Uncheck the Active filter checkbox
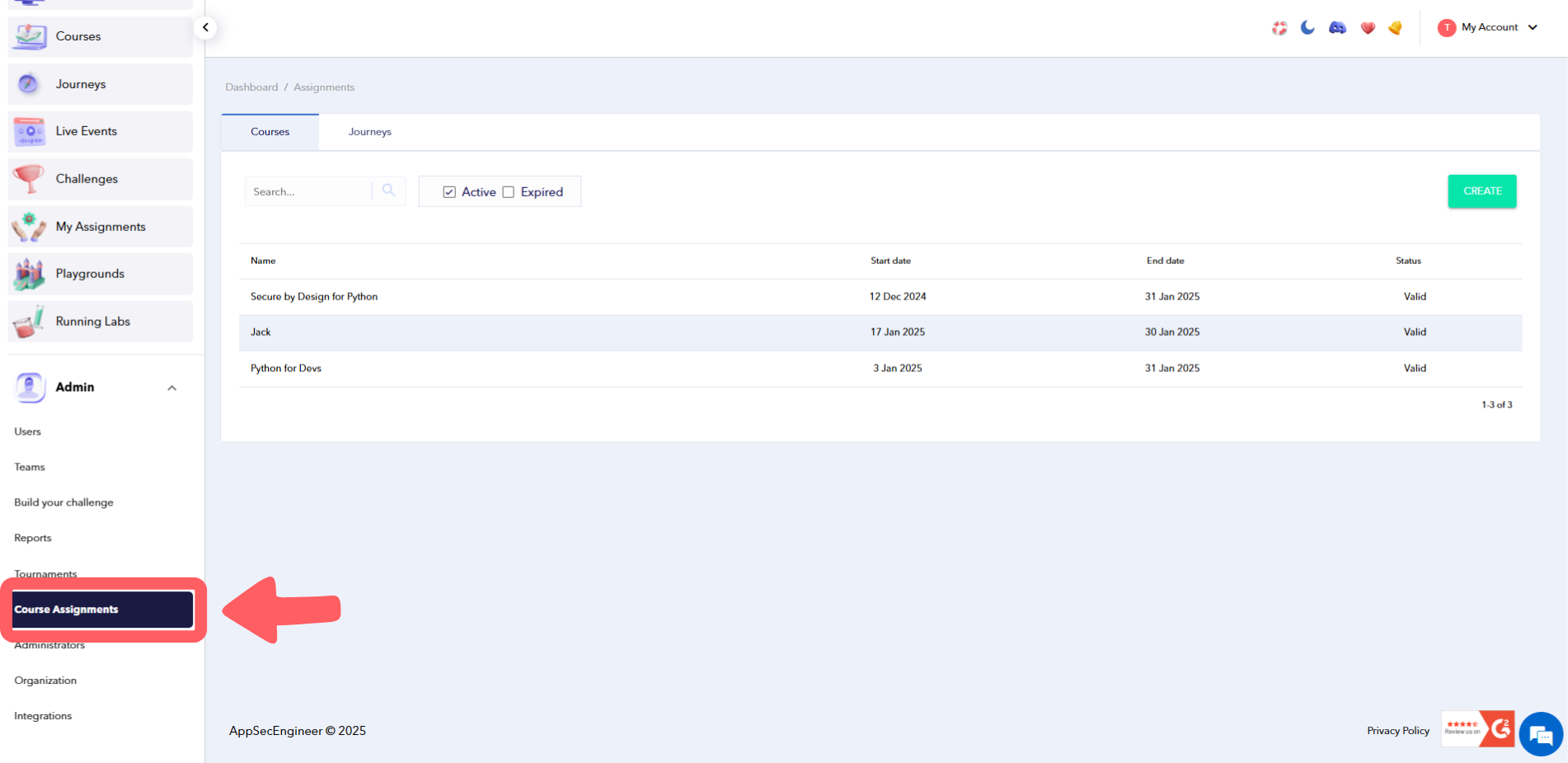 tap(449, 191)
